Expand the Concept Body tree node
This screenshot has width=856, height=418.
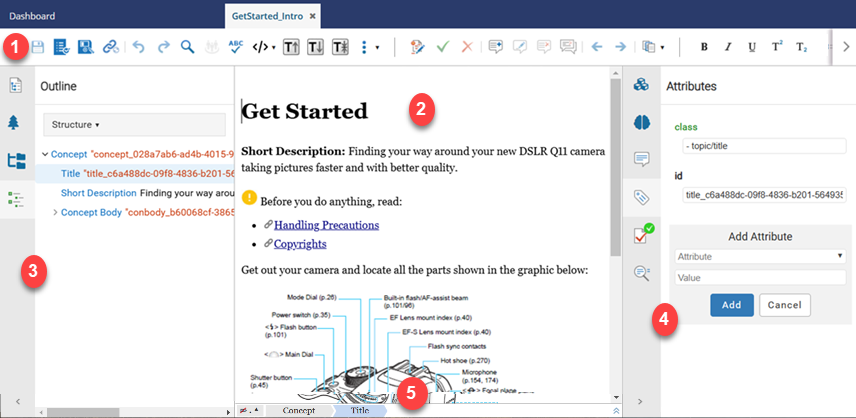[55, 211]
